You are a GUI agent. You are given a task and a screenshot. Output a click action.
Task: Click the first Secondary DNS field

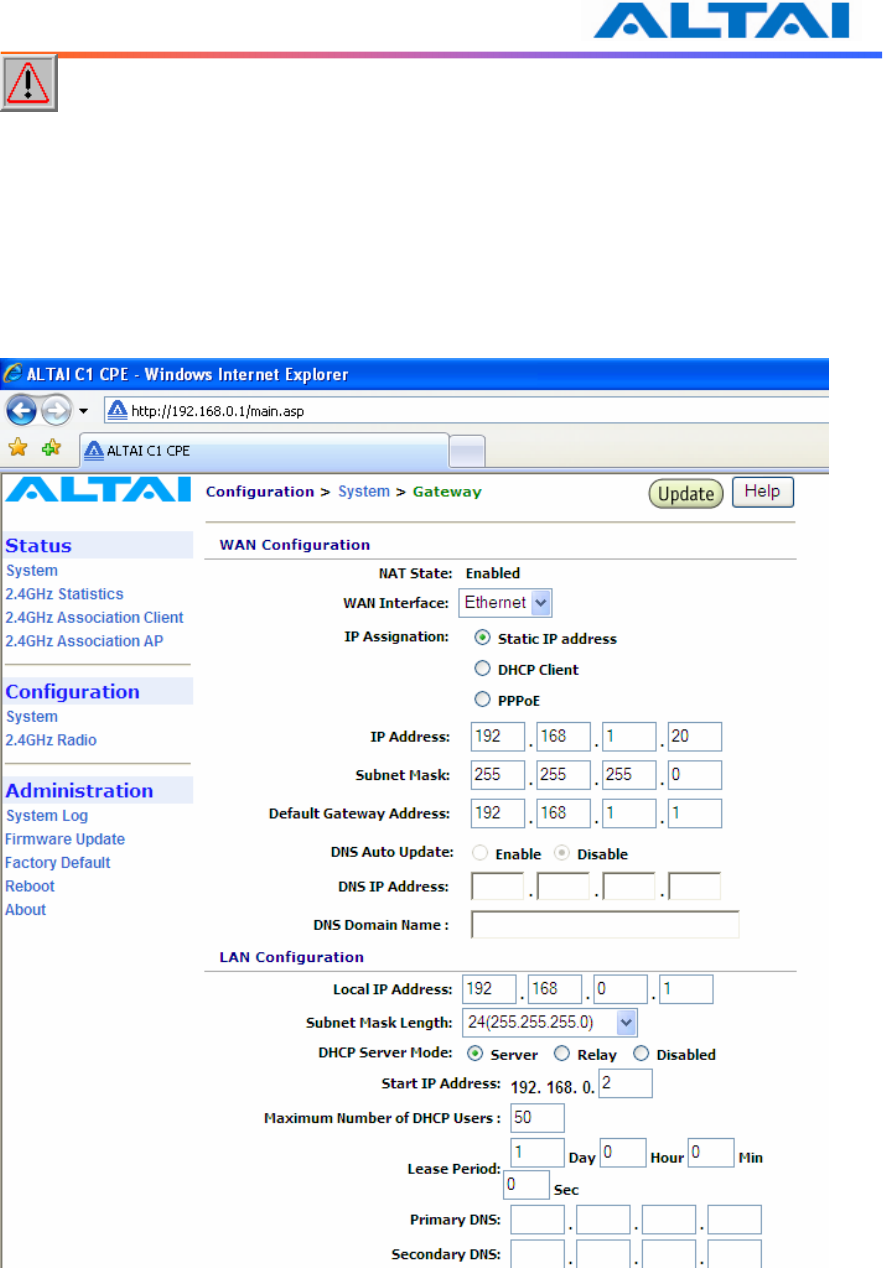[537, 1253]
